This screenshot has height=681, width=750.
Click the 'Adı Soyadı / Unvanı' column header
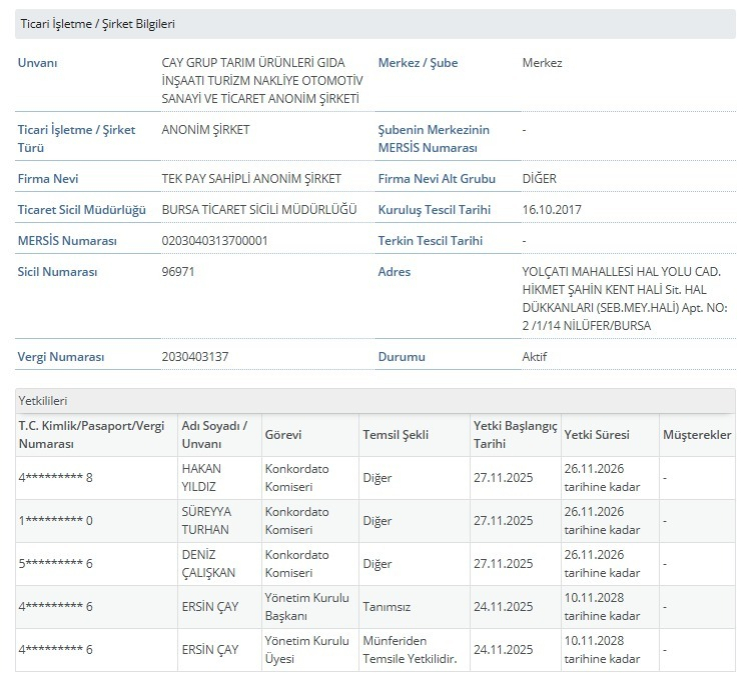tap(214, 435)
